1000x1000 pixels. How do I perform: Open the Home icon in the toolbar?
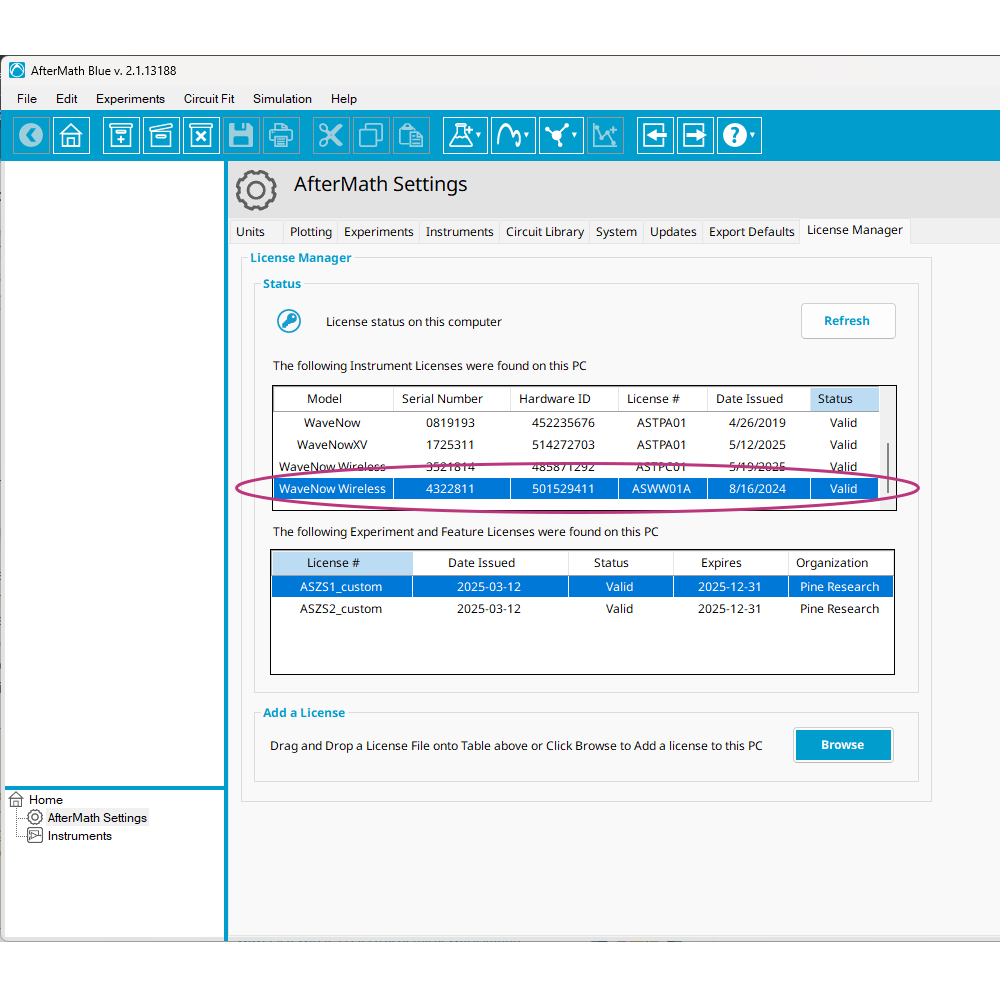tap(71, 135)
